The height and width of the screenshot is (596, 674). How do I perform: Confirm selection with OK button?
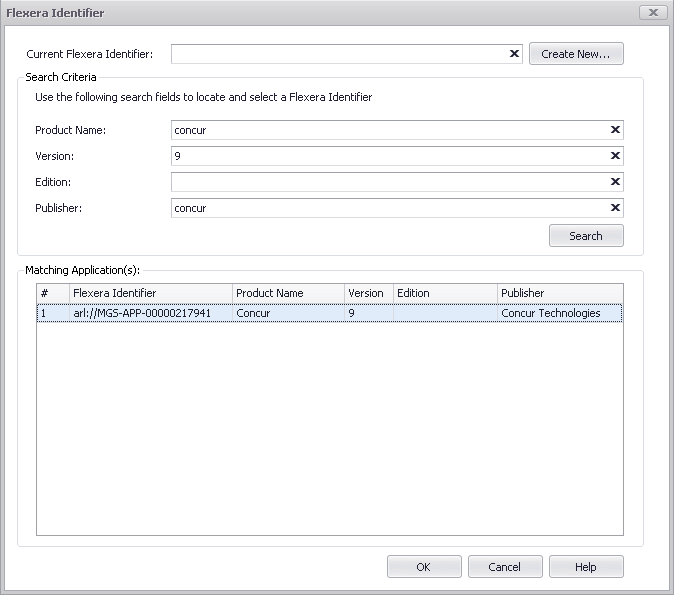pos(423,567)
